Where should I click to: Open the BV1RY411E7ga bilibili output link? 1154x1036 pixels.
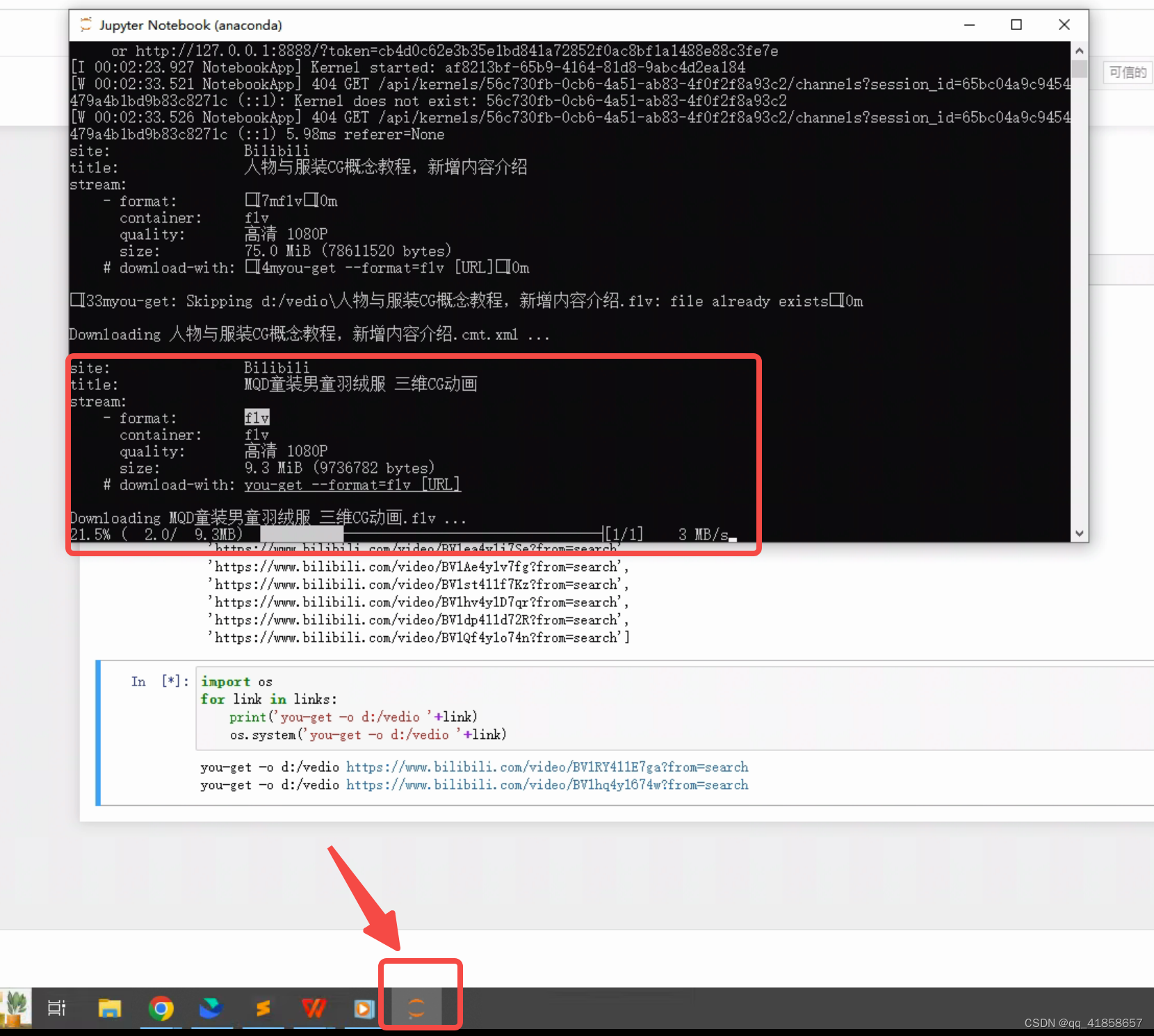click(x=547, y=767)
